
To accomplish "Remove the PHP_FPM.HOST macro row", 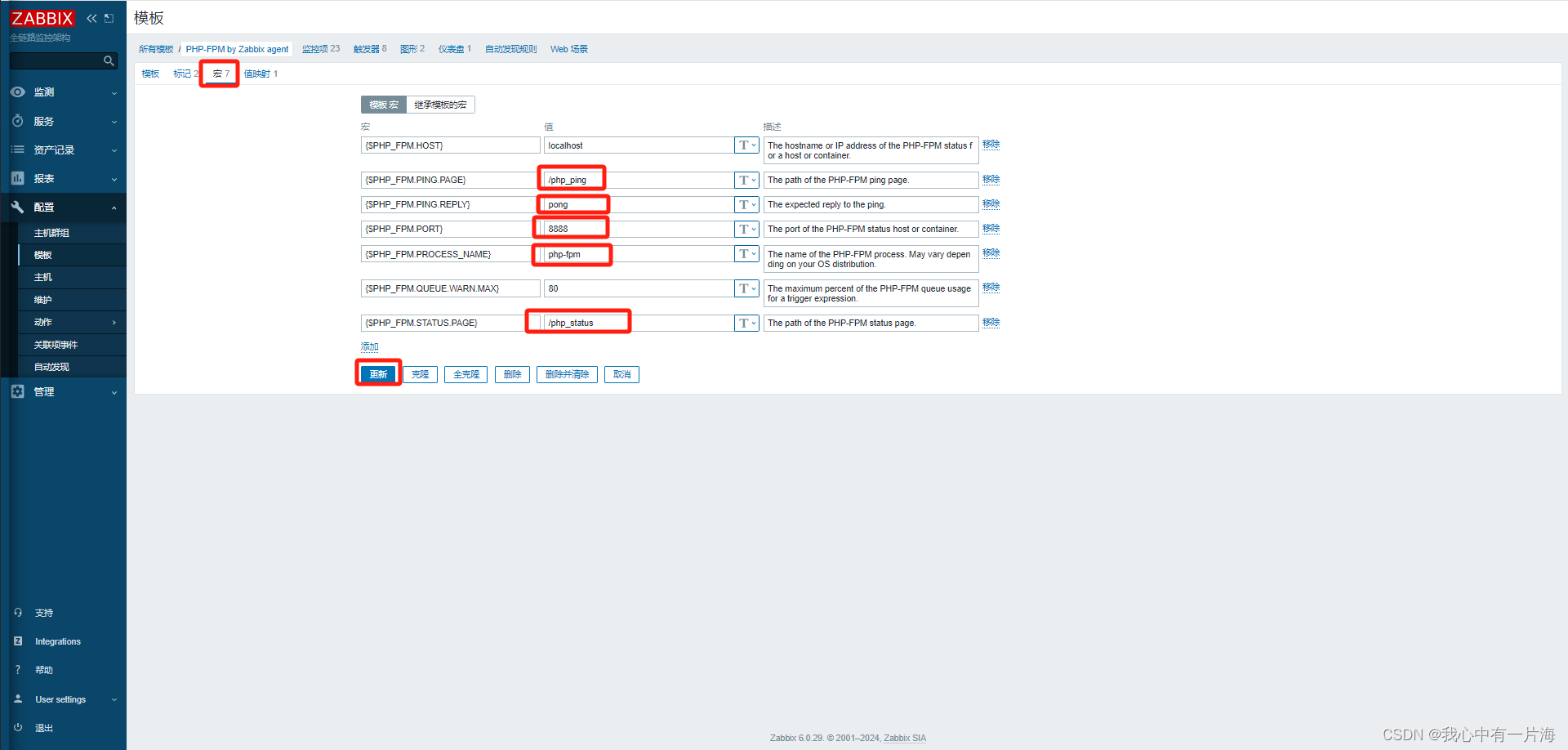I will pos(991,145).
